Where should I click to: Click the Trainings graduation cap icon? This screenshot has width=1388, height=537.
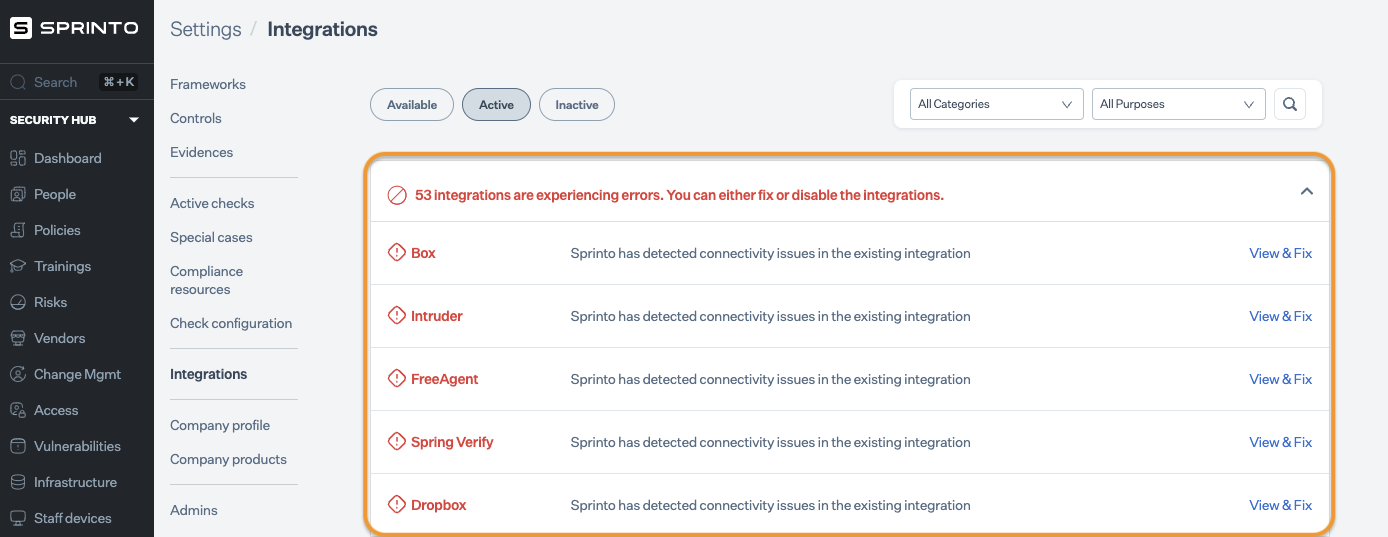coord(18,266)
